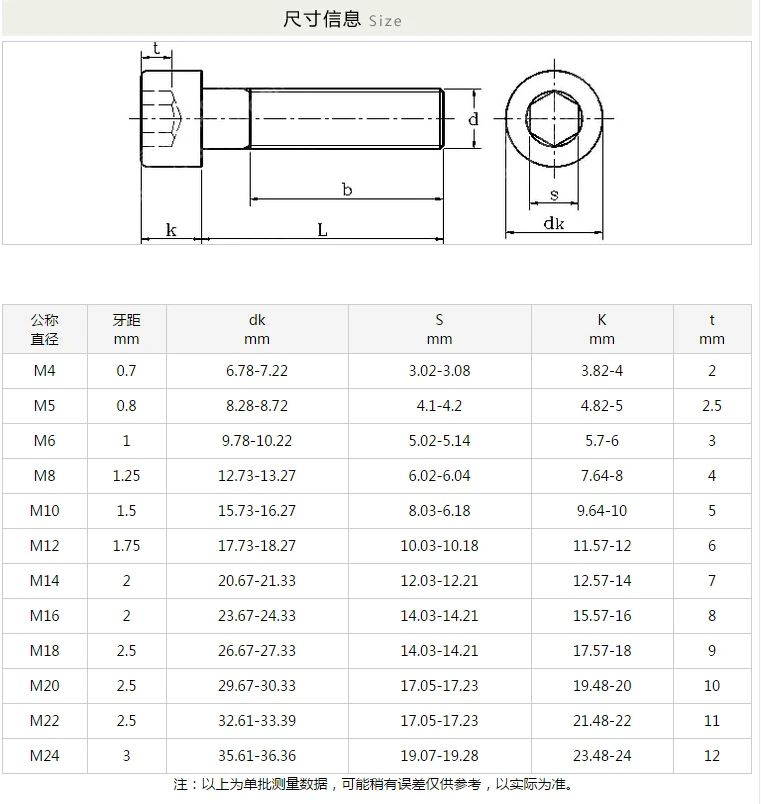Viewport: 761px width, 804px height.
Task: Click the M12 row label
Action: pyautogui.click(x=45, y=546)
